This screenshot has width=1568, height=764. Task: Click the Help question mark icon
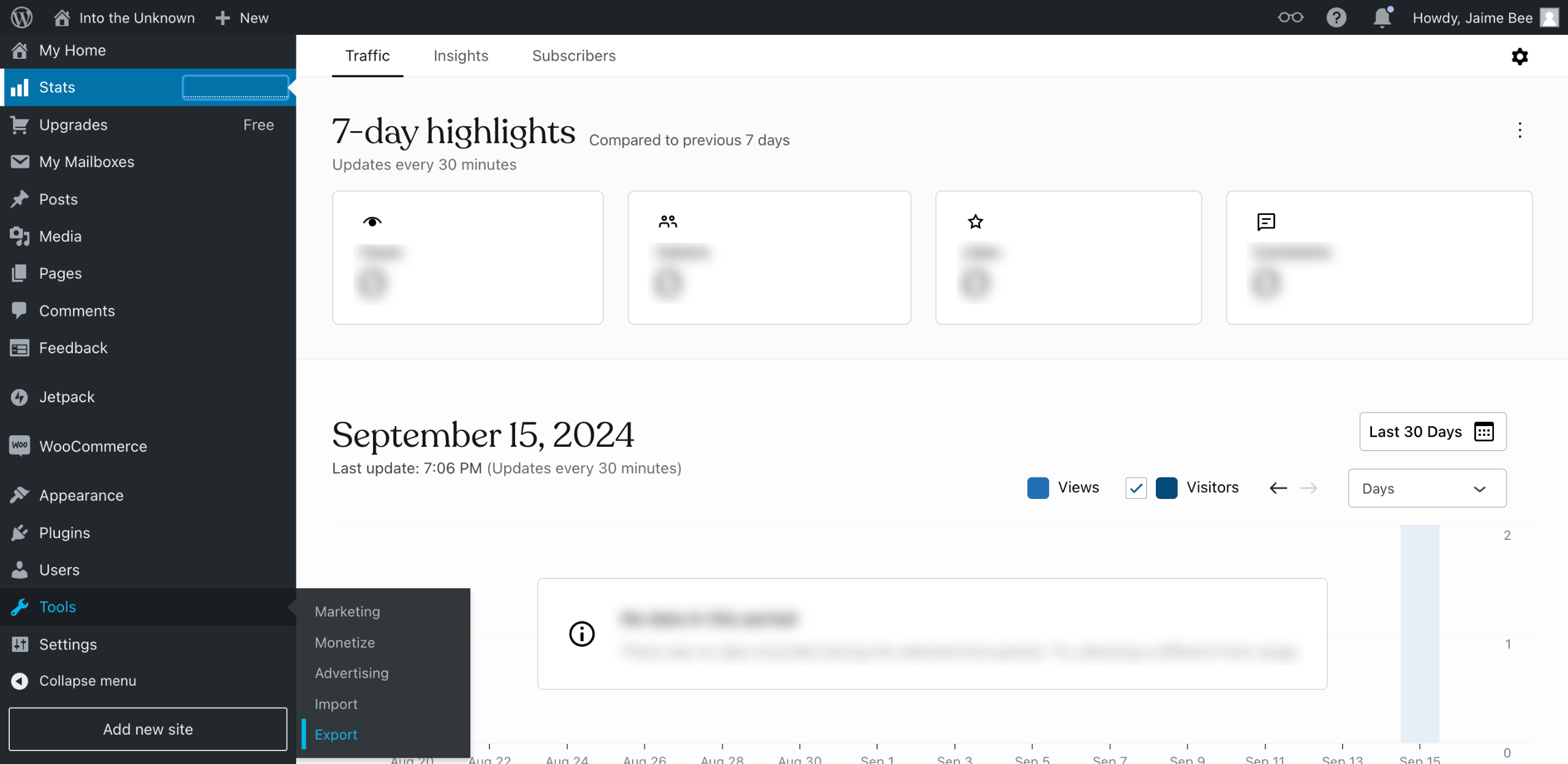1336,17
